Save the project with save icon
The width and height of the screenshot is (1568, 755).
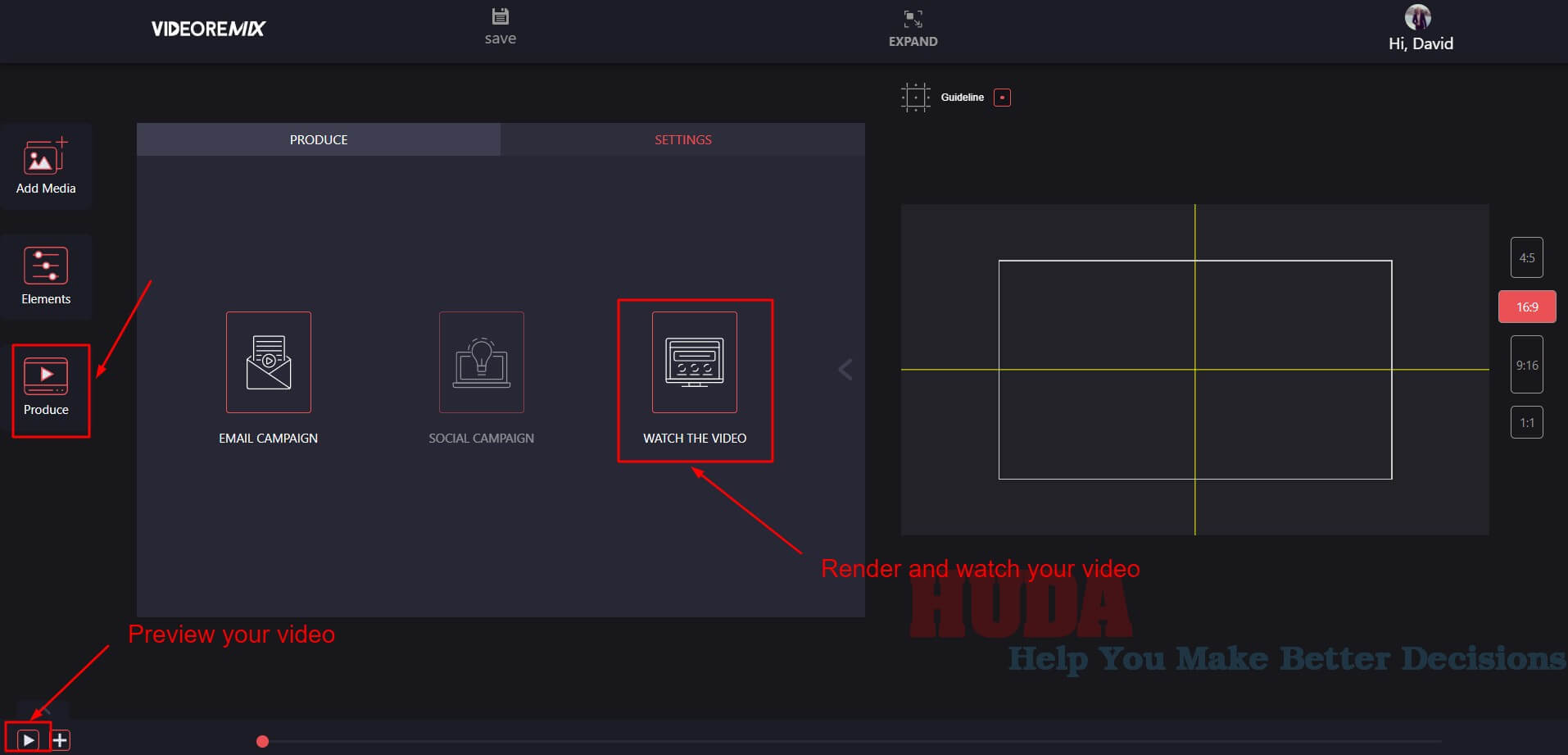coord(500,16)
